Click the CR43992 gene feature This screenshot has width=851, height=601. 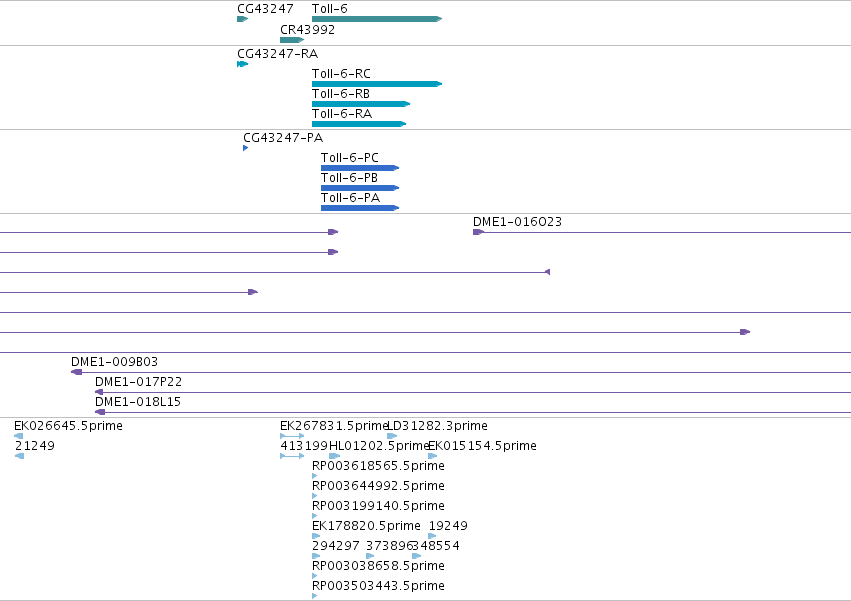292,40
